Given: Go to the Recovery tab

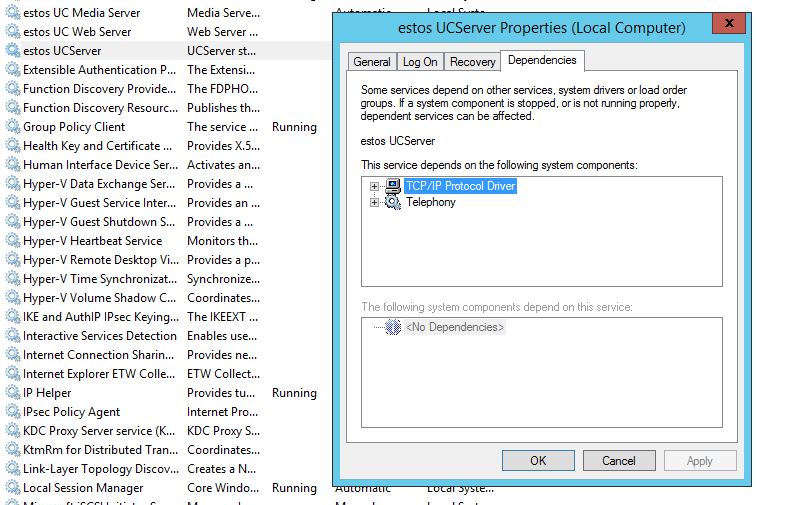Looking at the screenshot, I should (472, 62).
